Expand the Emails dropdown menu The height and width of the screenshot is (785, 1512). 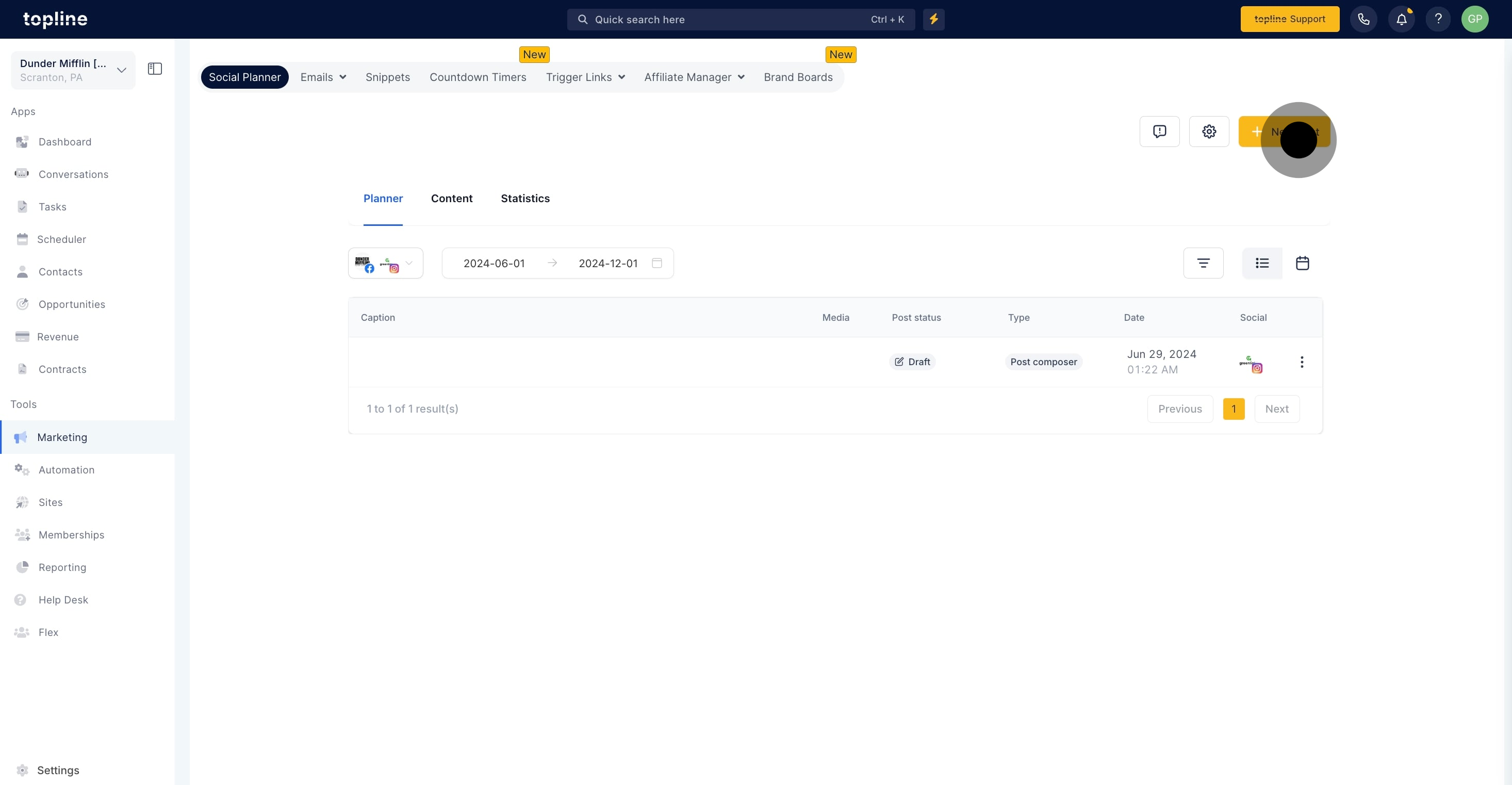[323, 77]
